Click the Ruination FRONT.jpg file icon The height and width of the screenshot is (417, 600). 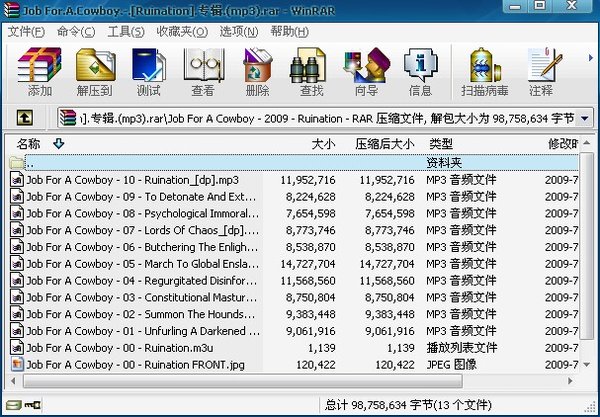click(17, 364)
